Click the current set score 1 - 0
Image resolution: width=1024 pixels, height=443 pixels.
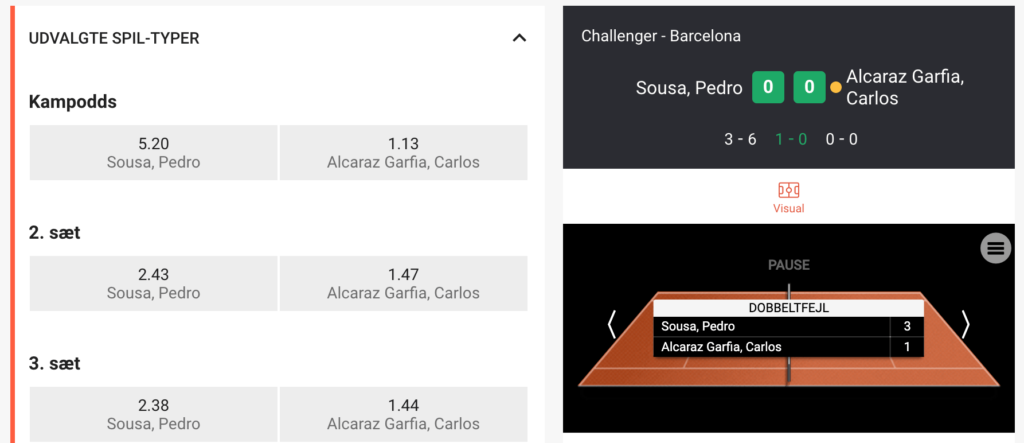[791, 139]
